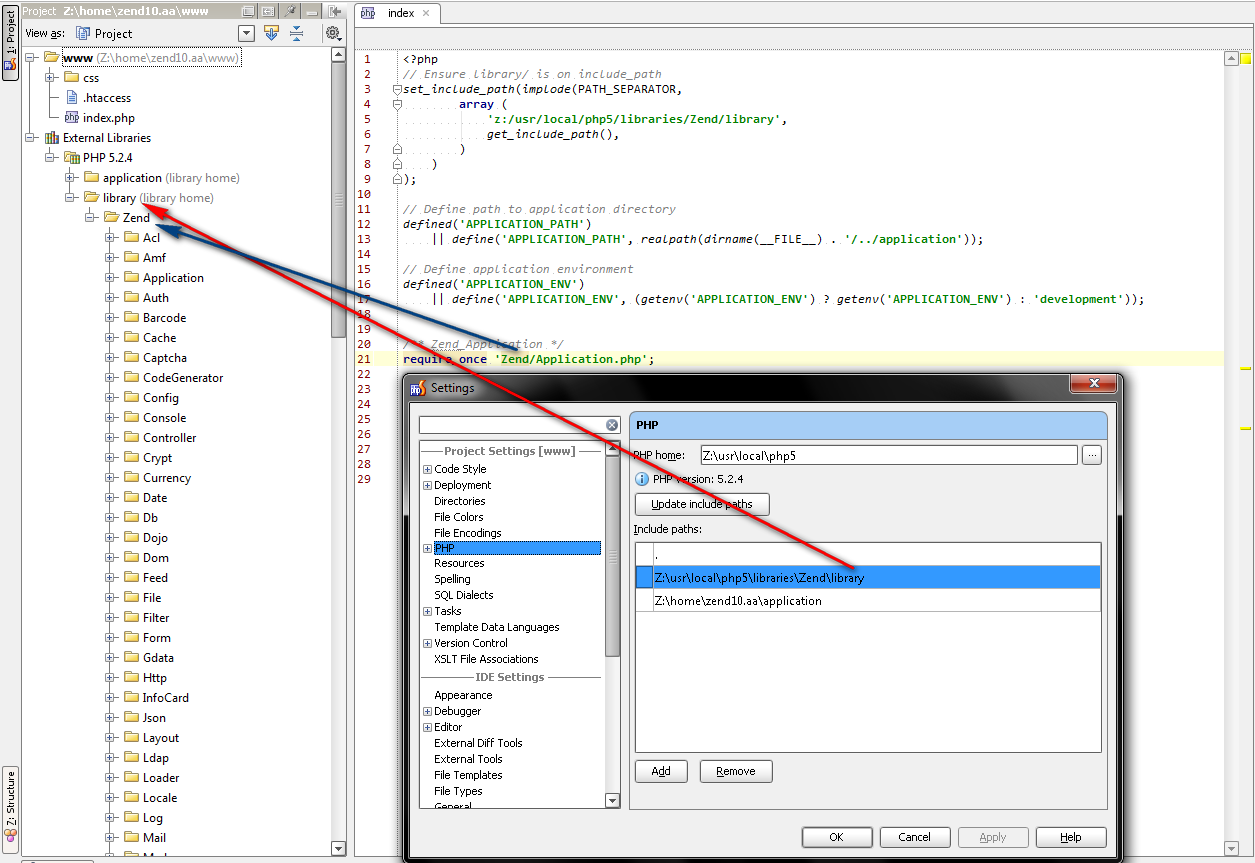This screenshot has width=1255, height=863.
Task: Expand the Cache folder
Action: click(x=110, y=338)
